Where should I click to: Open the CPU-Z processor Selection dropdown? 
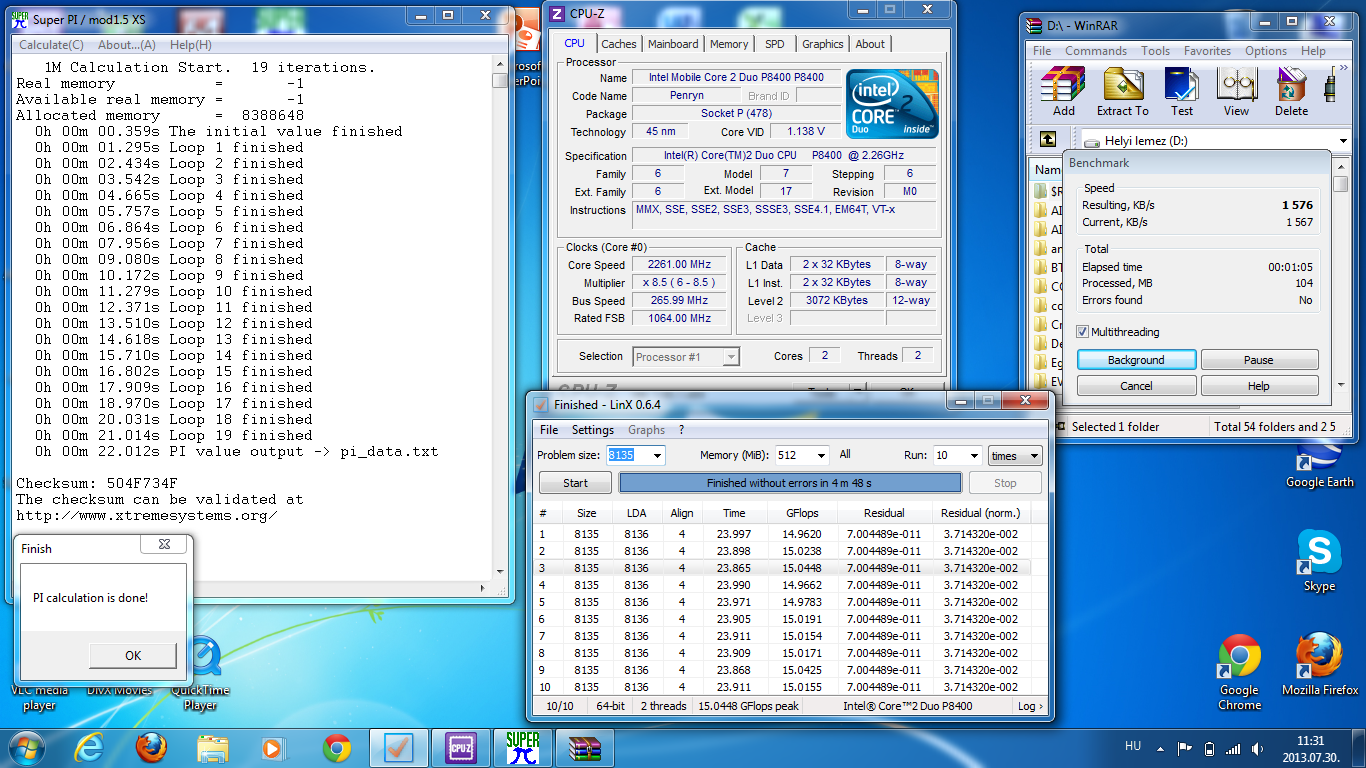coord(686,356)
